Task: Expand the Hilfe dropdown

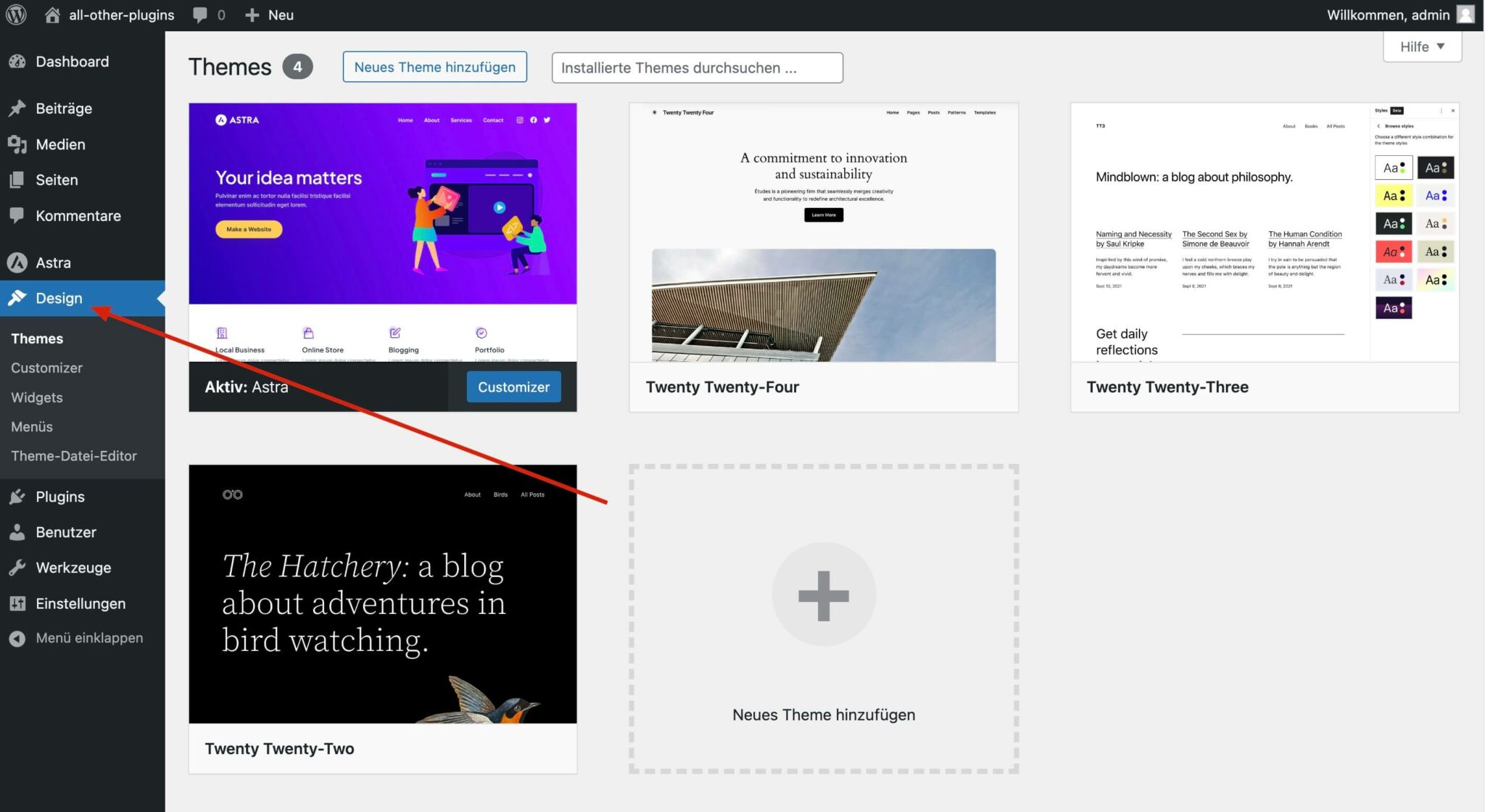Action: (x=1420, y=46)
